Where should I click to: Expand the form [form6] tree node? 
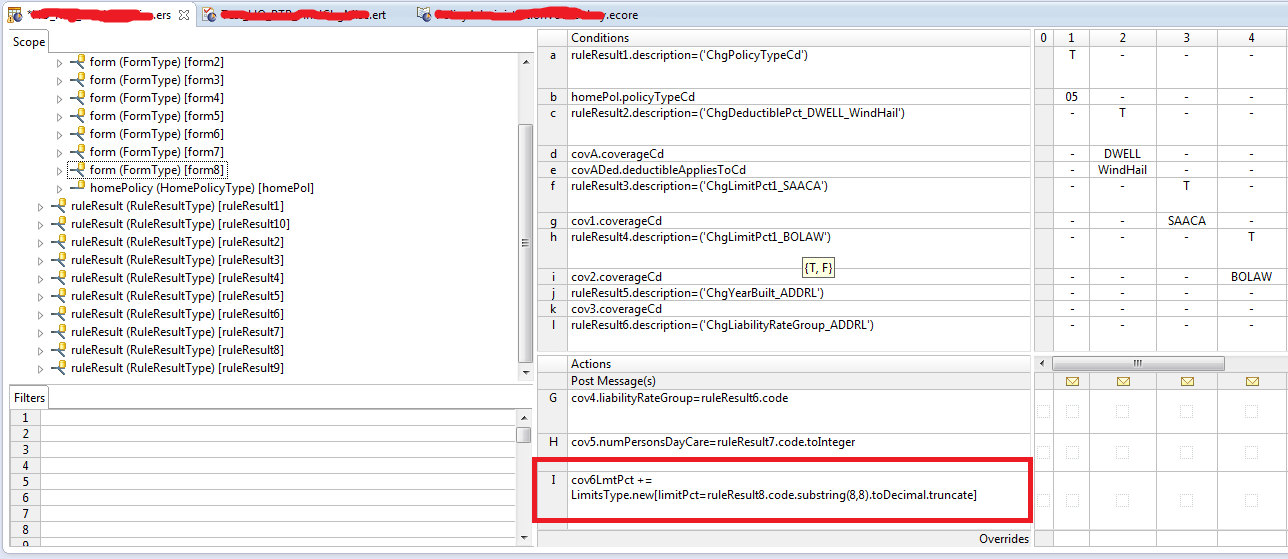pos(59,135)
